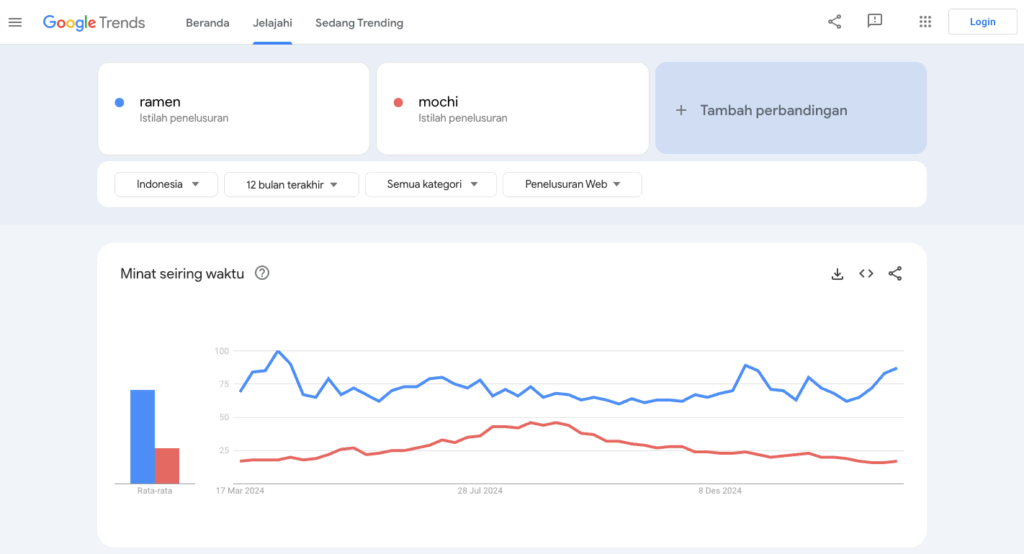The width and height of the screenshot is (1024, 554).
Task: Click the red mochi average bar
Action: pyautogui.click(x=167, y=466)
